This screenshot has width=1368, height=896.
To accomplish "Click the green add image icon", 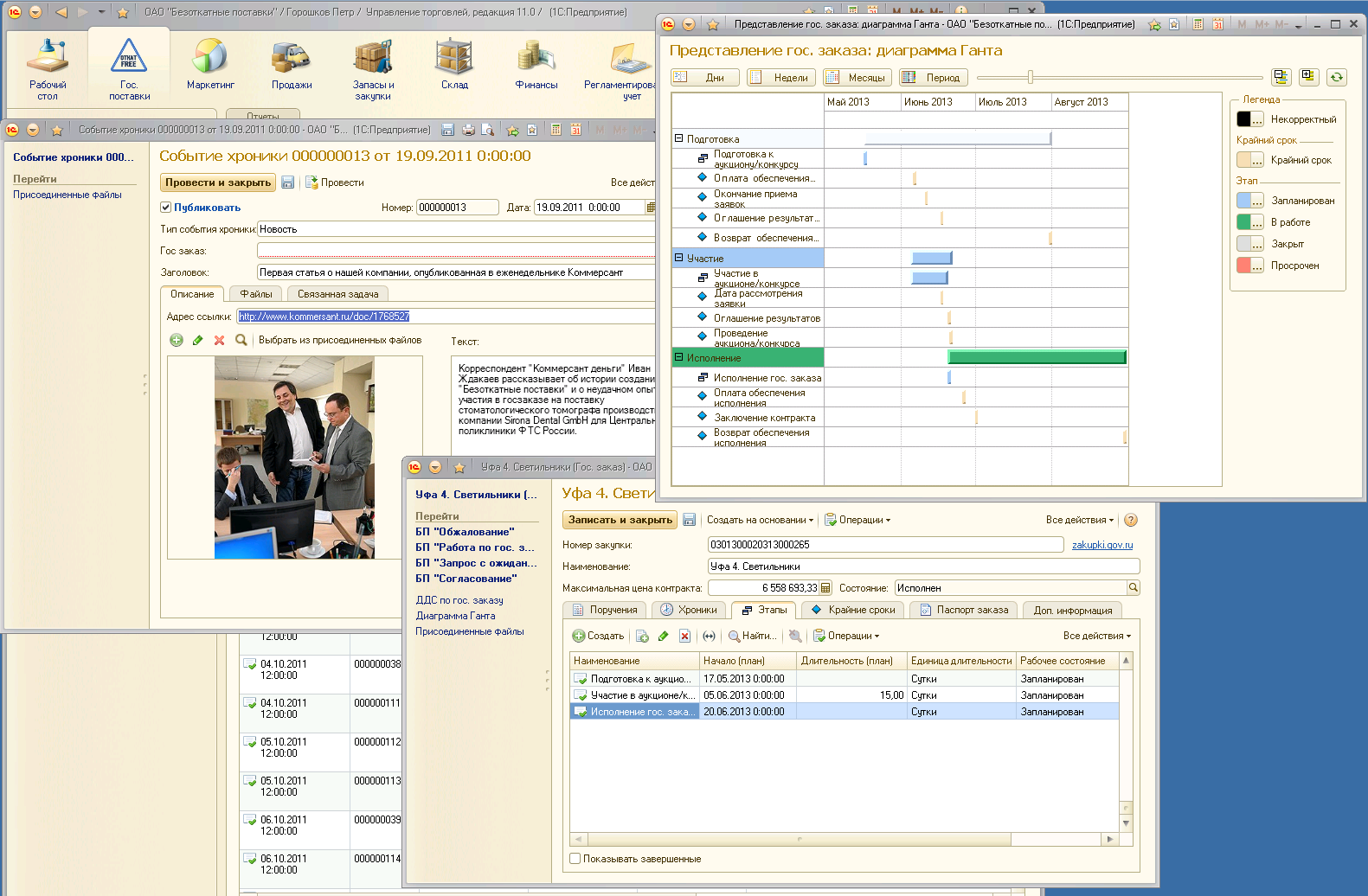I will [x=177, y=340].
